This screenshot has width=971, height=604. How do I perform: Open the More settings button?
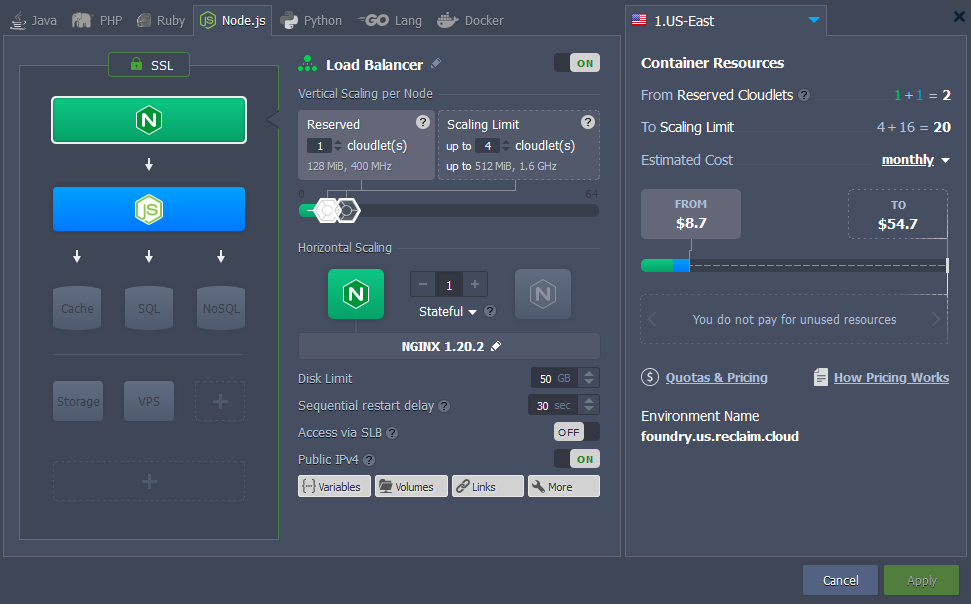click(564, 486)
